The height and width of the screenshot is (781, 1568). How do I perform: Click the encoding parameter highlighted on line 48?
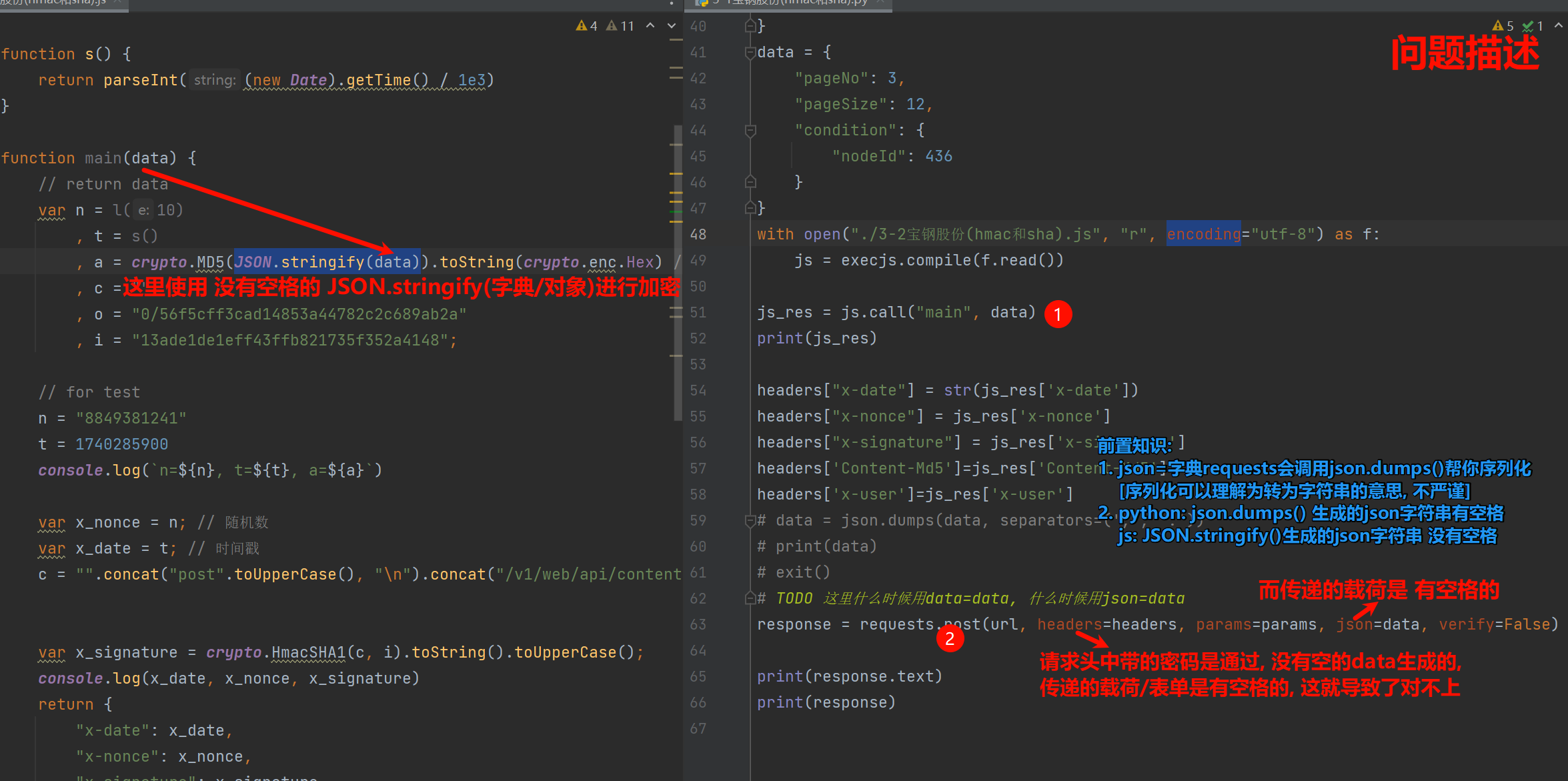tap(1203, 234)
